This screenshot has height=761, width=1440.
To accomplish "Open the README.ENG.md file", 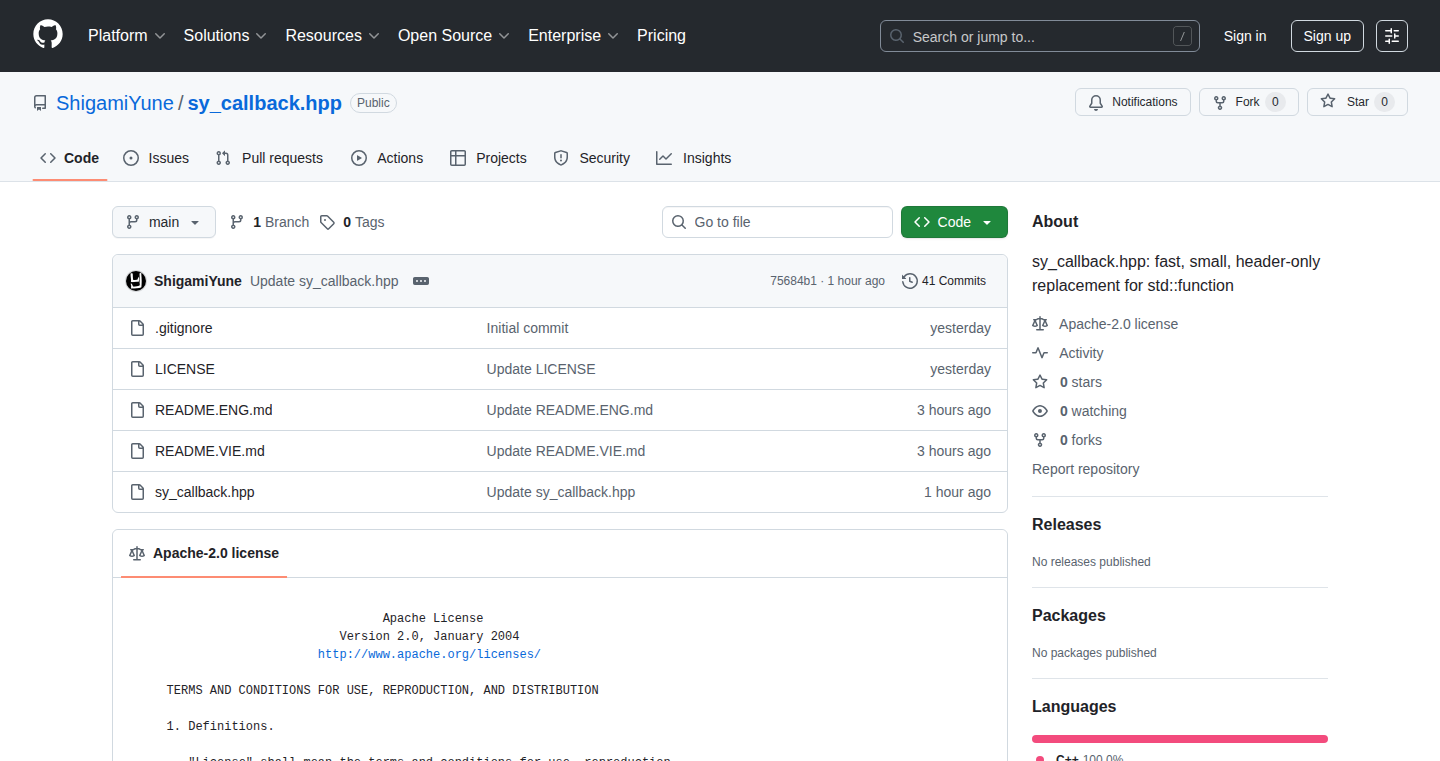I will [214, 410].
